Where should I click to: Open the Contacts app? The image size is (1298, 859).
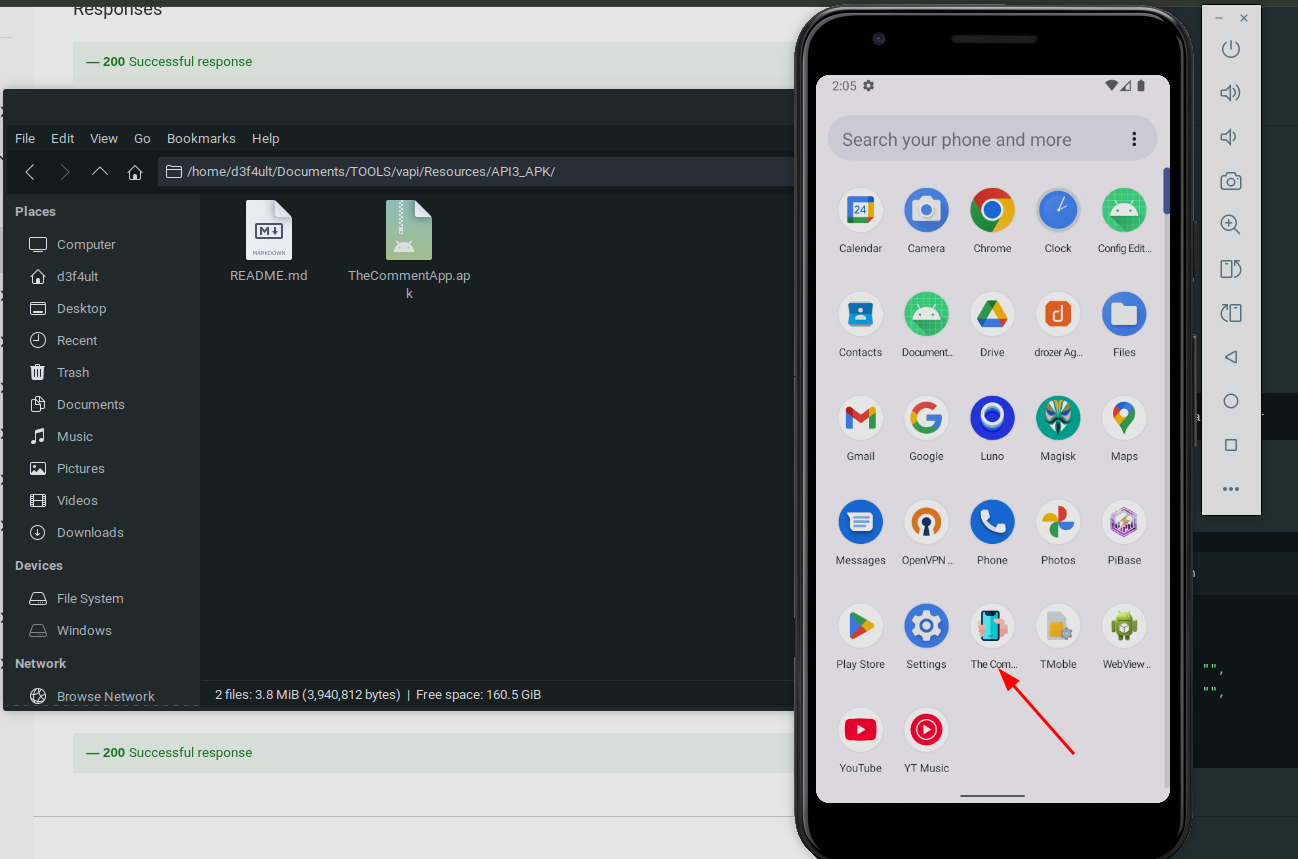click(x=860, y=315)
